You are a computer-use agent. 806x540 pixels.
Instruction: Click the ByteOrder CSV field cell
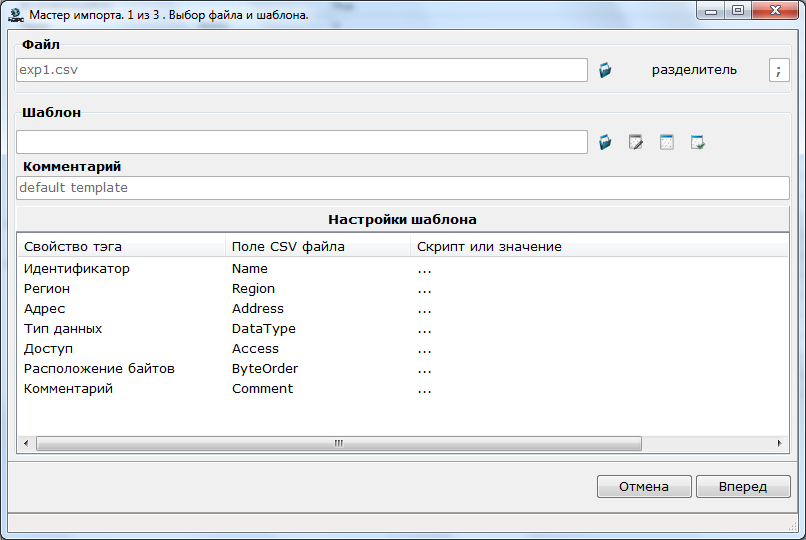click(265, 369)
